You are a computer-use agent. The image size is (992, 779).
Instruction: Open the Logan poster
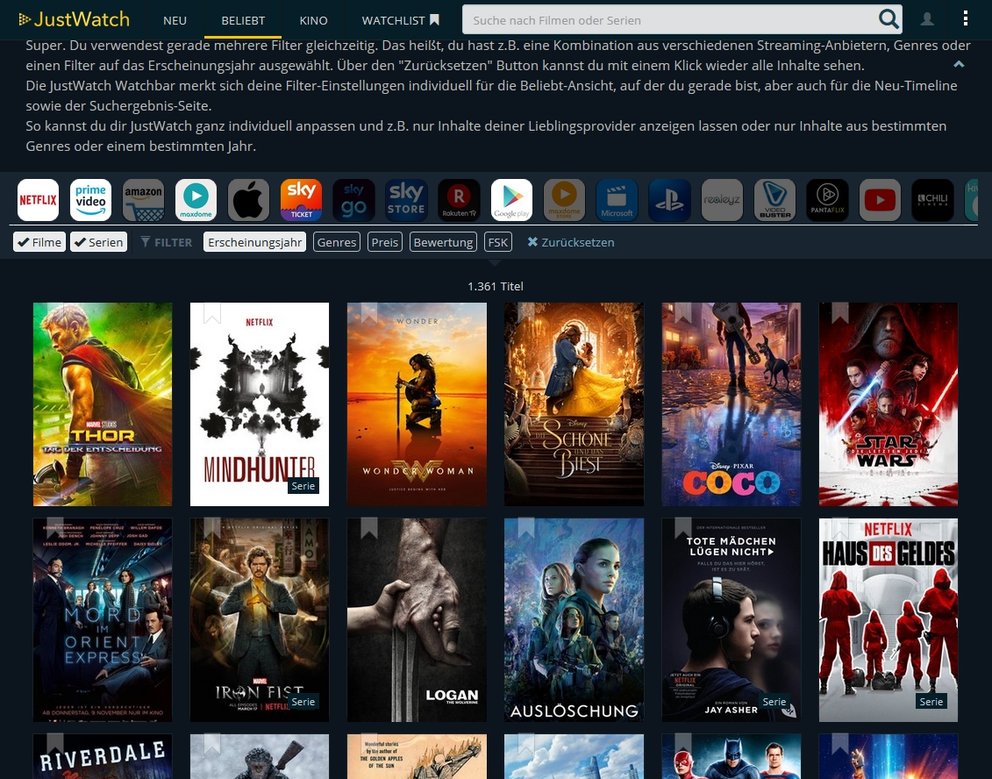417,620
